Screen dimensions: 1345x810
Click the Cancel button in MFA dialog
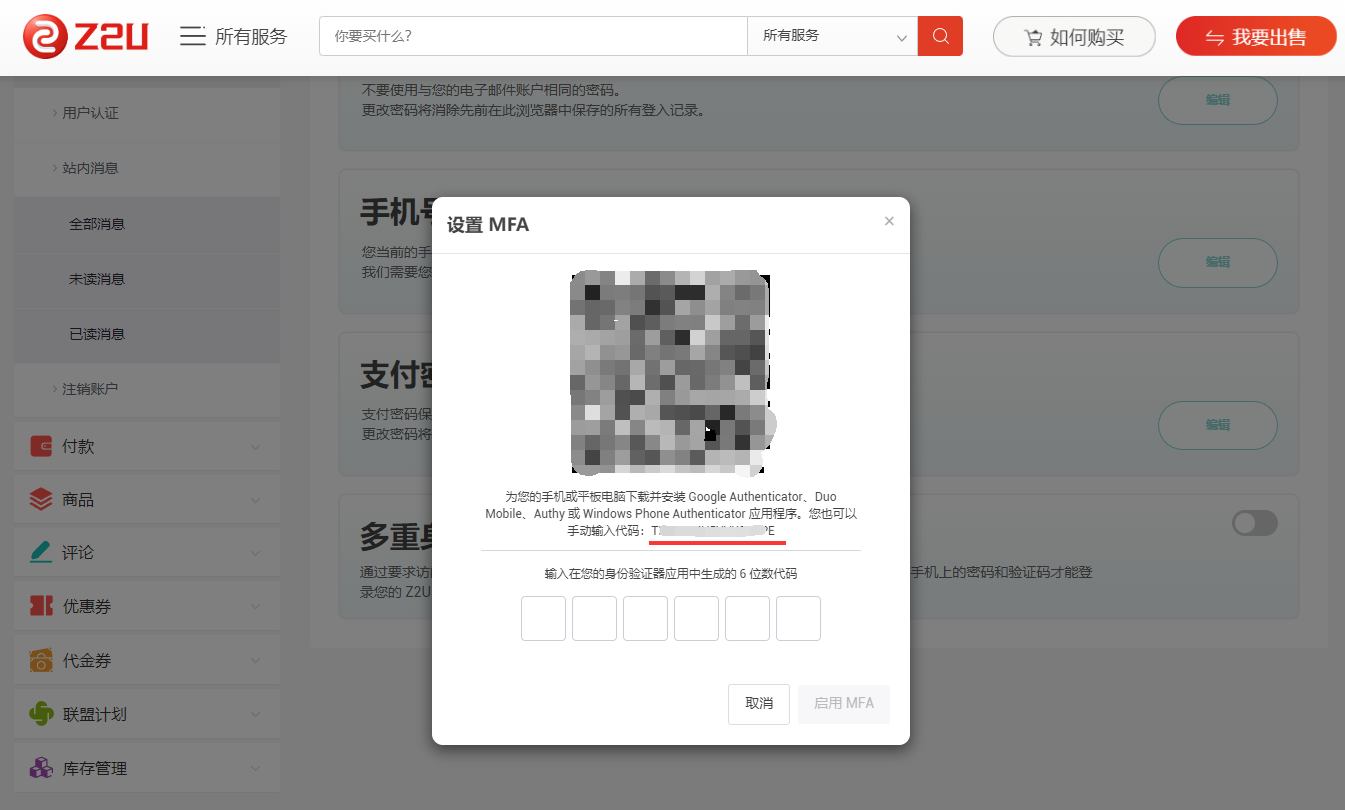click(759, 703)
